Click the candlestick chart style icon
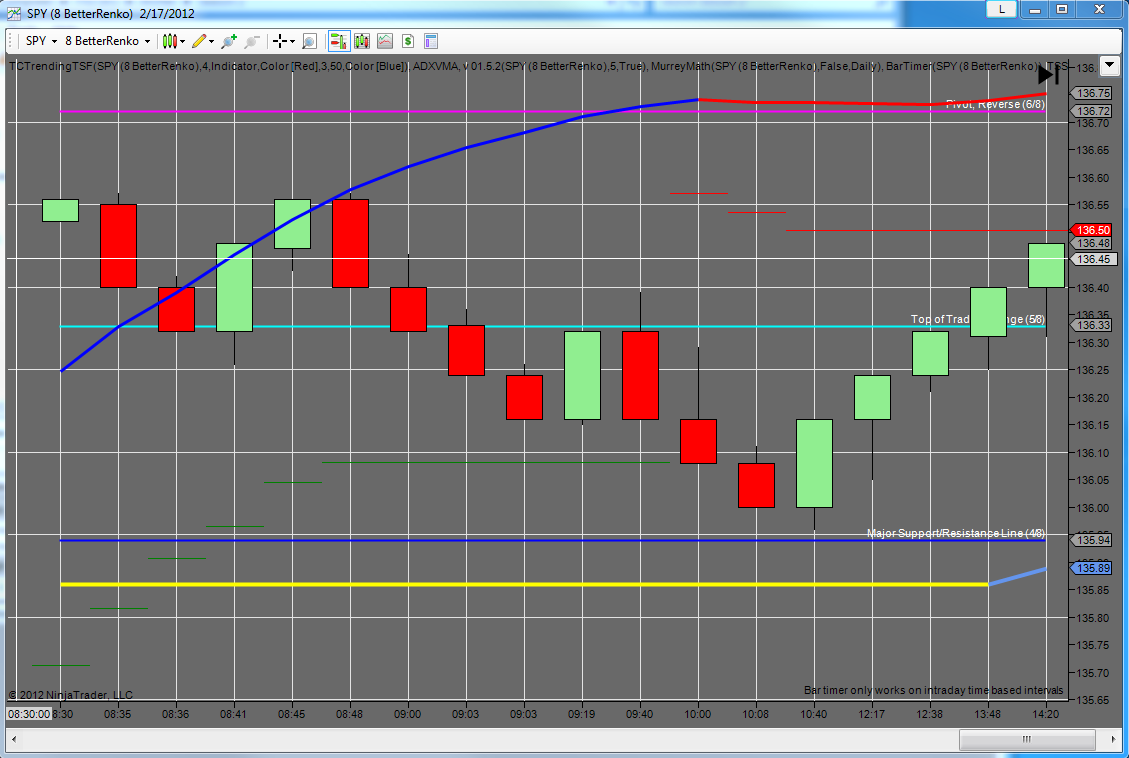 coord(169,41)
